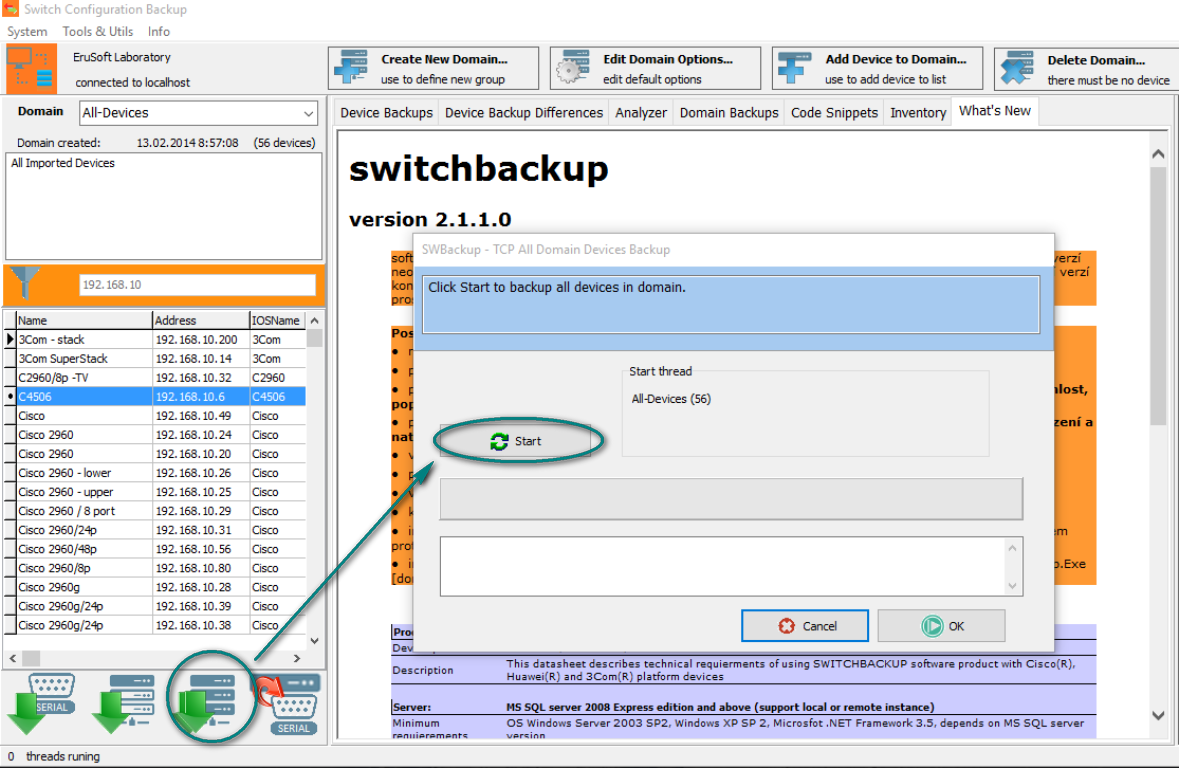Click the 'threads runing' status bar text

coord(62,757)
